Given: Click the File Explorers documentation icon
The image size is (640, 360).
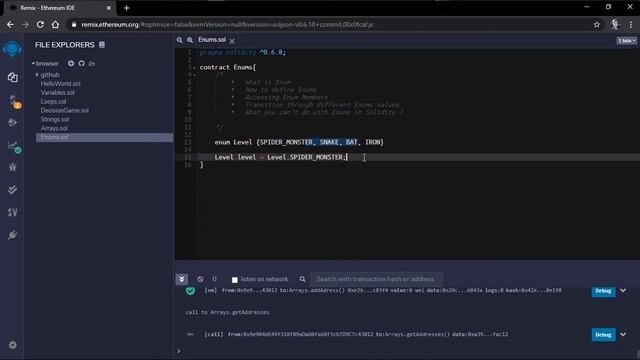Looking at the screenshot, I should click(102, 44).
